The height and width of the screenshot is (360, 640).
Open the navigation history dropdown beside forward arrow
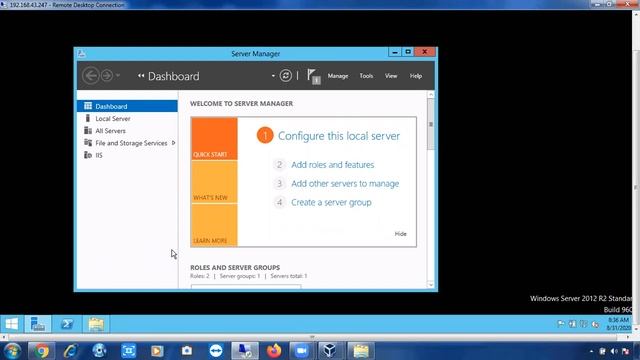[118, 76]
